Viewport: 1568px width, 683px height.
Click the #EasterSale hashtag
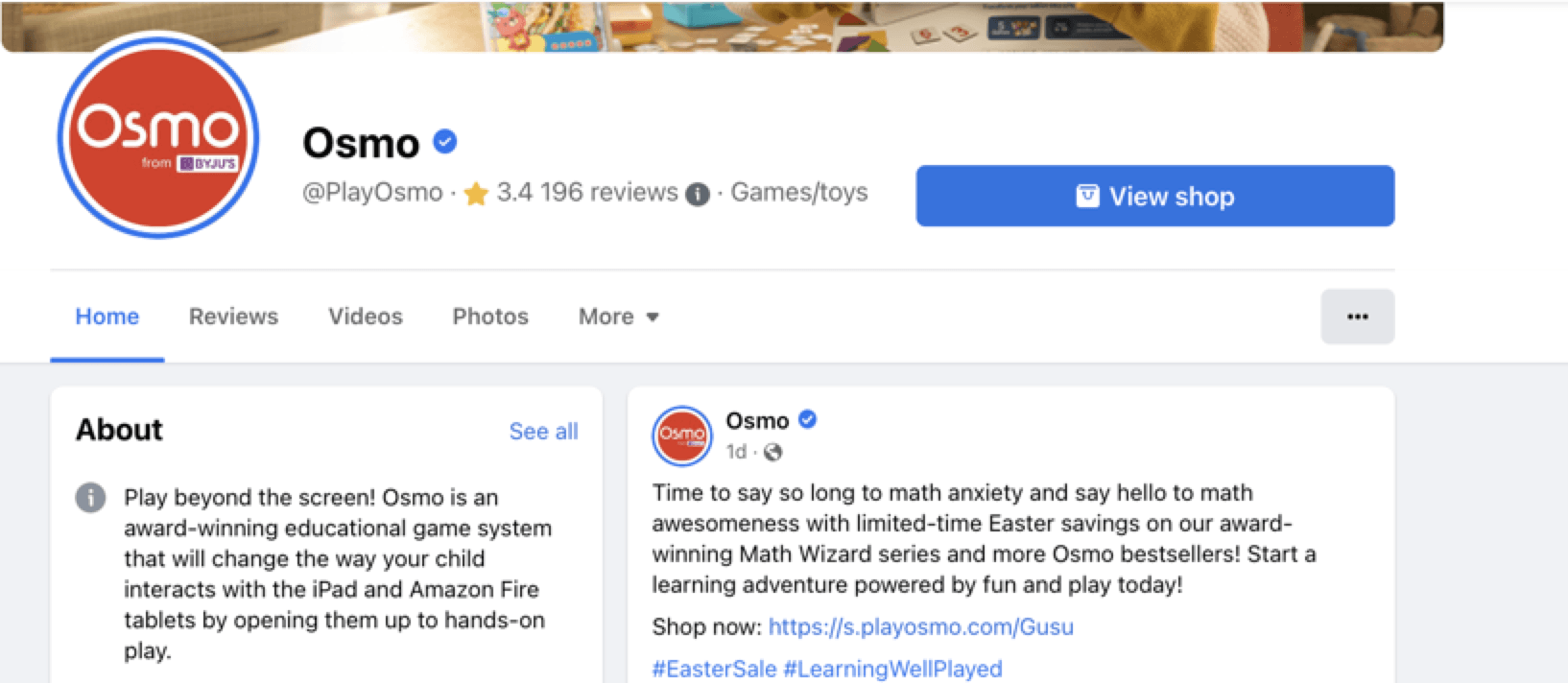(714, 670)
